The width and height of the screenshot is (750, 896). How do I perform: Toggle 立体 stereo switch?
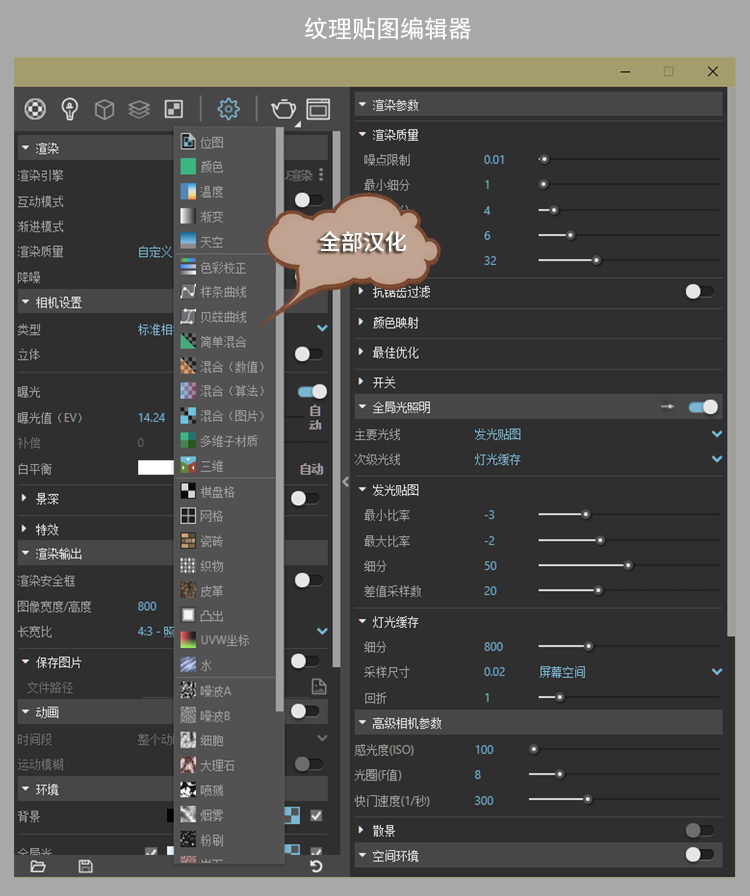309,354
